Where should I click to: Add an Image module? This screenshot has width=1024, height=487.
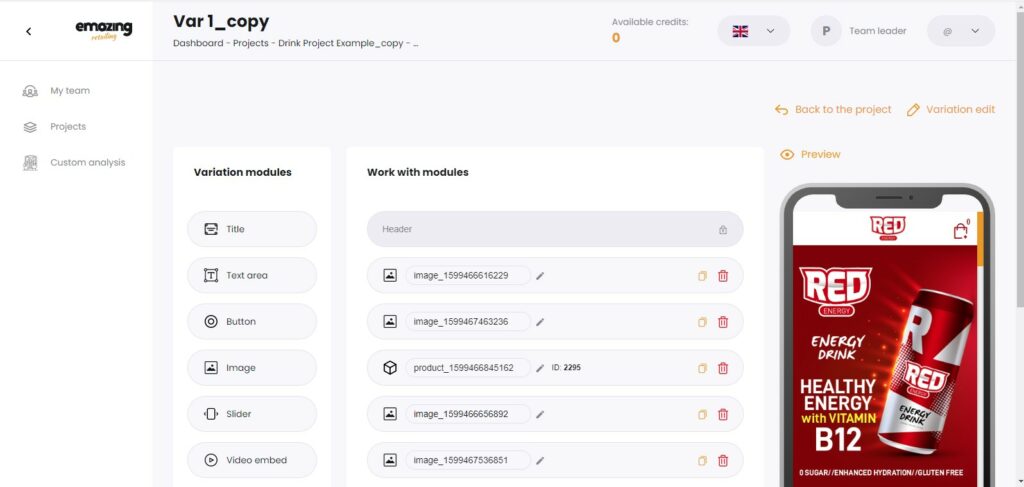[x=252, y=368]
